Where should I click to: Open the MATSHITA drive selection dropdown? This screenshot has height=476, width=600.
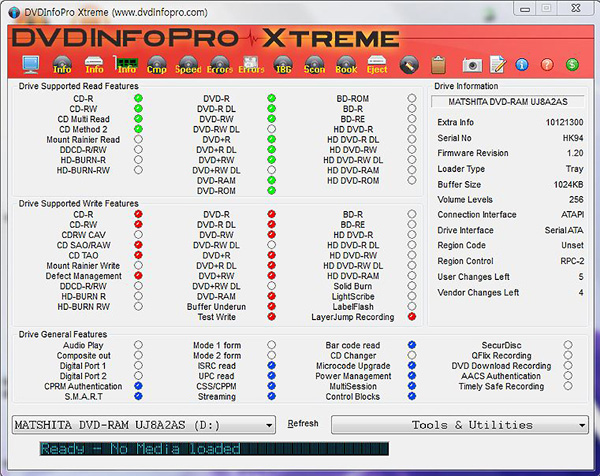(144, 425)
